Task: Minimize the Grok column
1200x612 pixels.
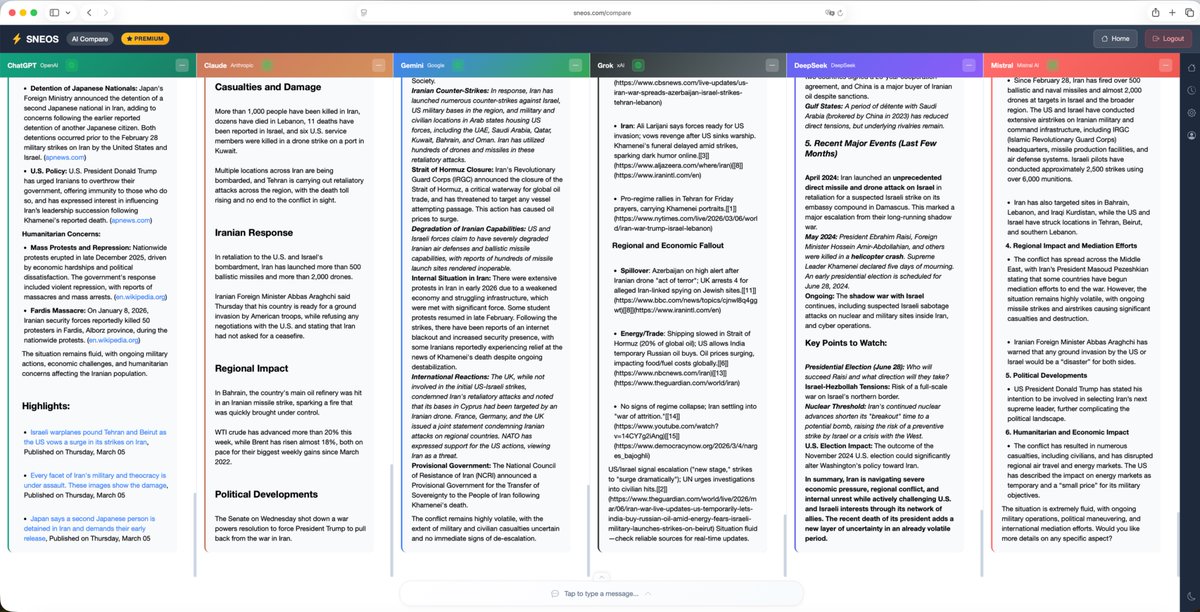Action: 773,64
